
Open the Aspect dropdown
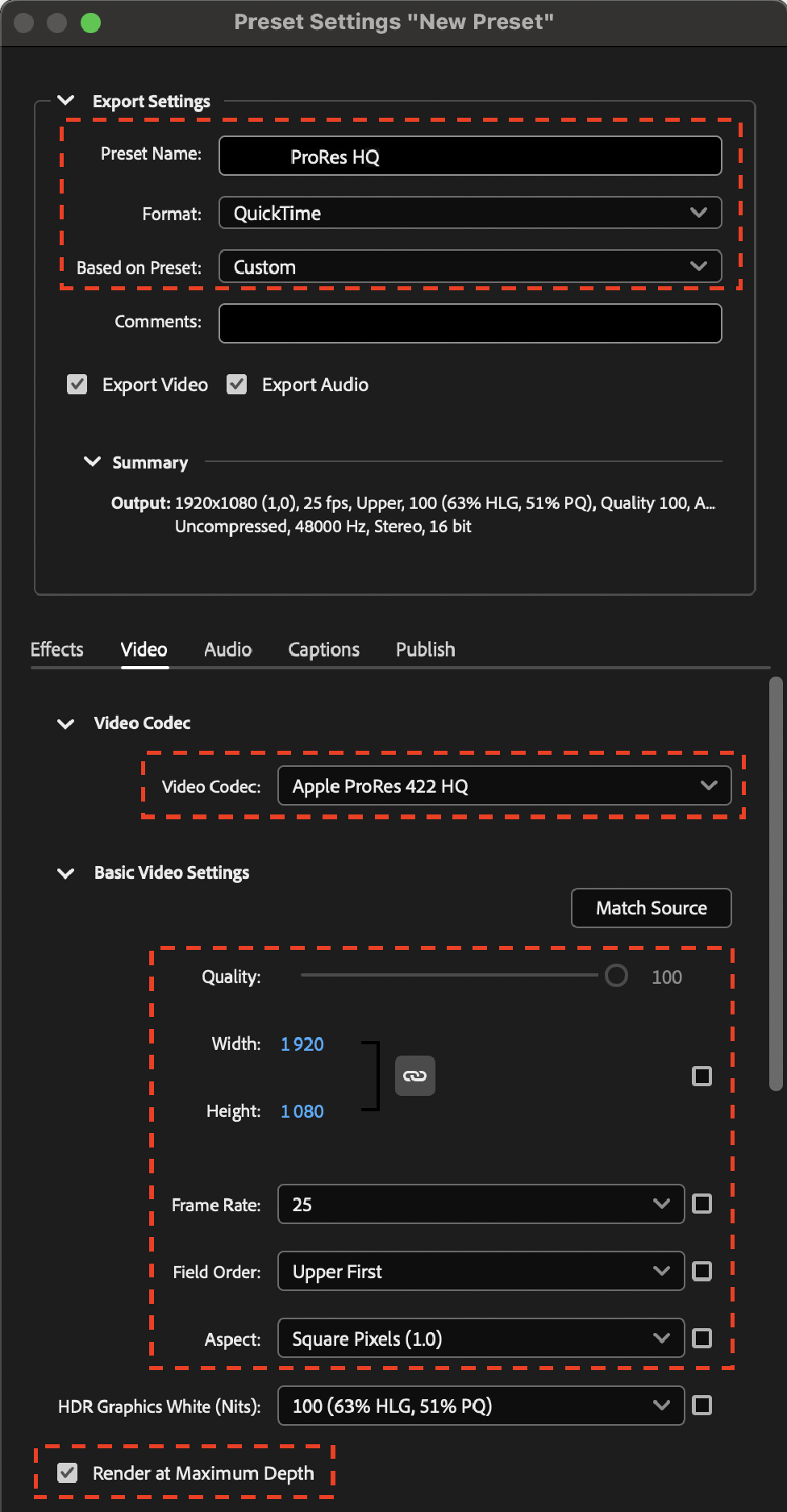click(x=481, y=1339)
